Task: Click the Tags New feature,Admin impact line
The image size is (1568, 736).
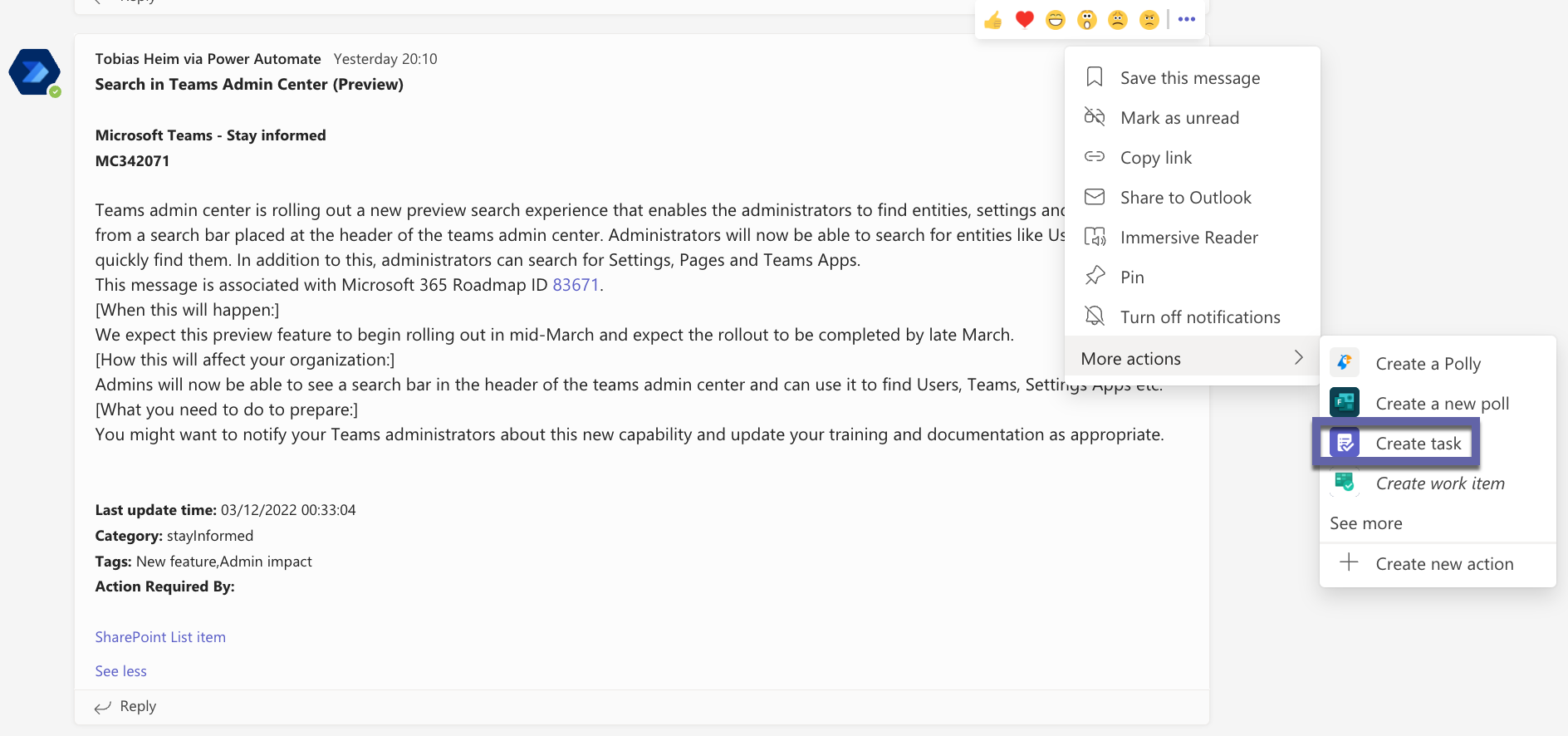Action: (203, 561)
